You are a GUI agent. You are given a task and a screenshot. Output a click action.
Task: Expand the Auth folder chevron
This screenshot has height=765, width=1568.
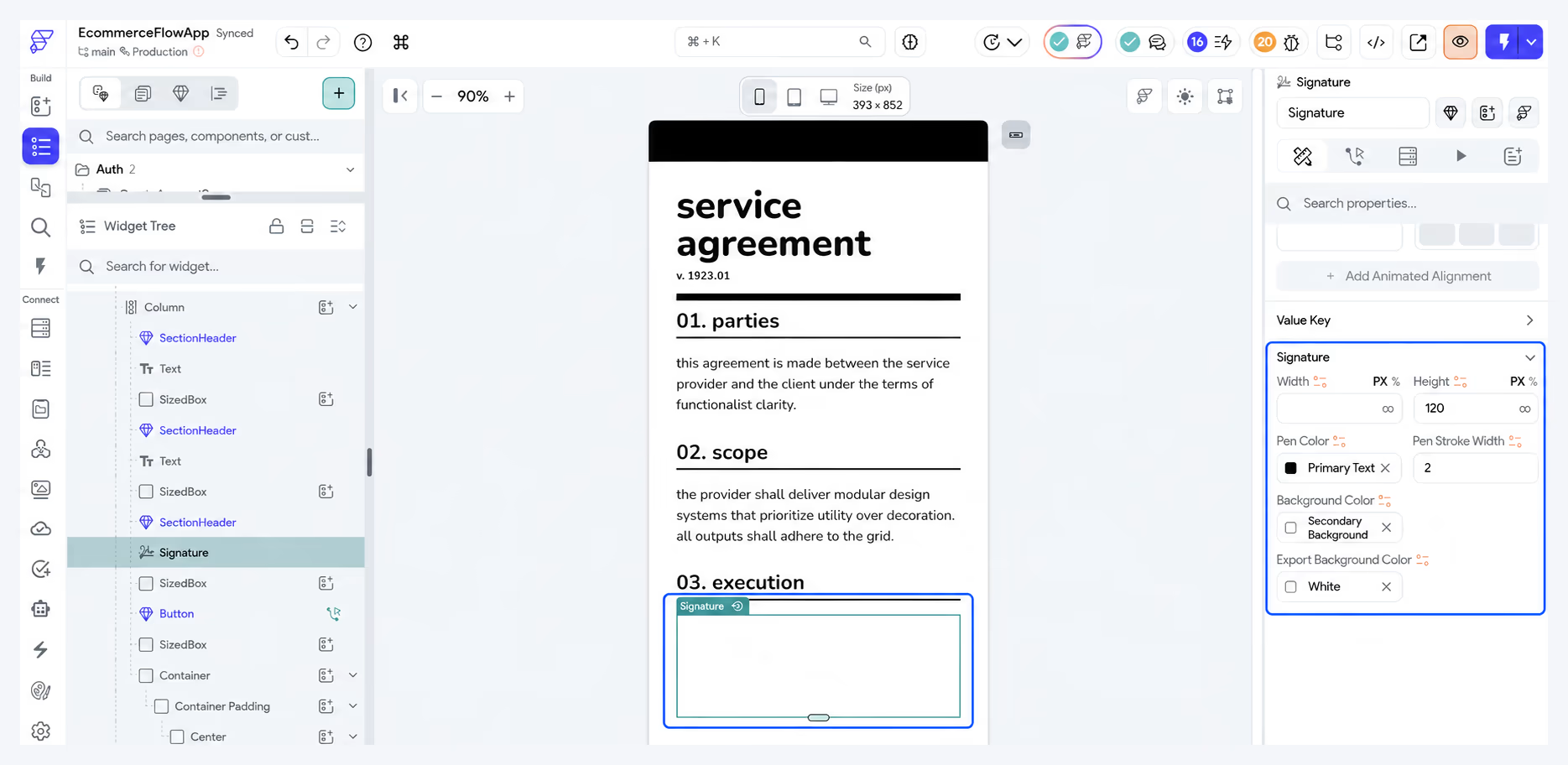[350, 169]
